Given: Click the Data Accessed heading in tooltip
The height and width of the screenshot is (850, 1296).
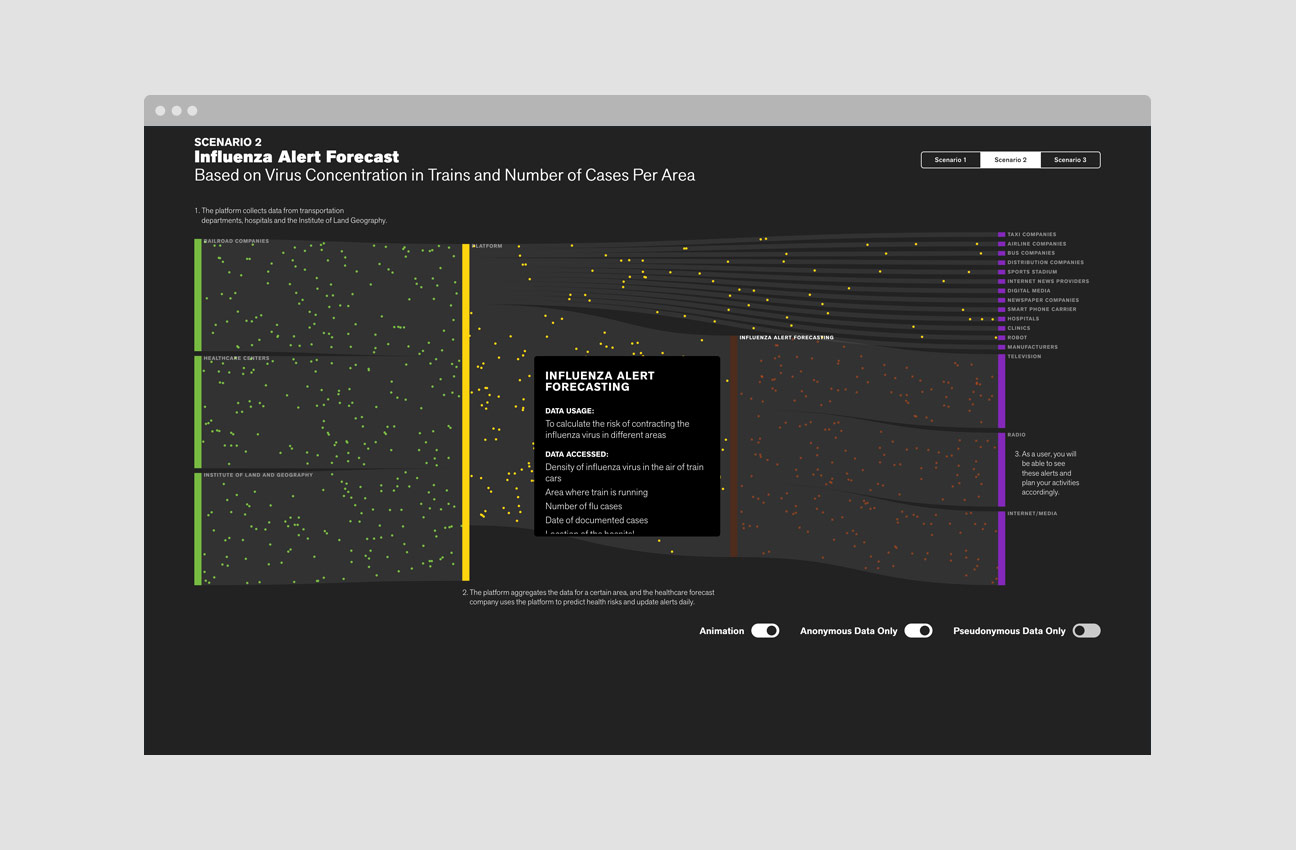Looking at the screenshot, I should tap(576, 454).
